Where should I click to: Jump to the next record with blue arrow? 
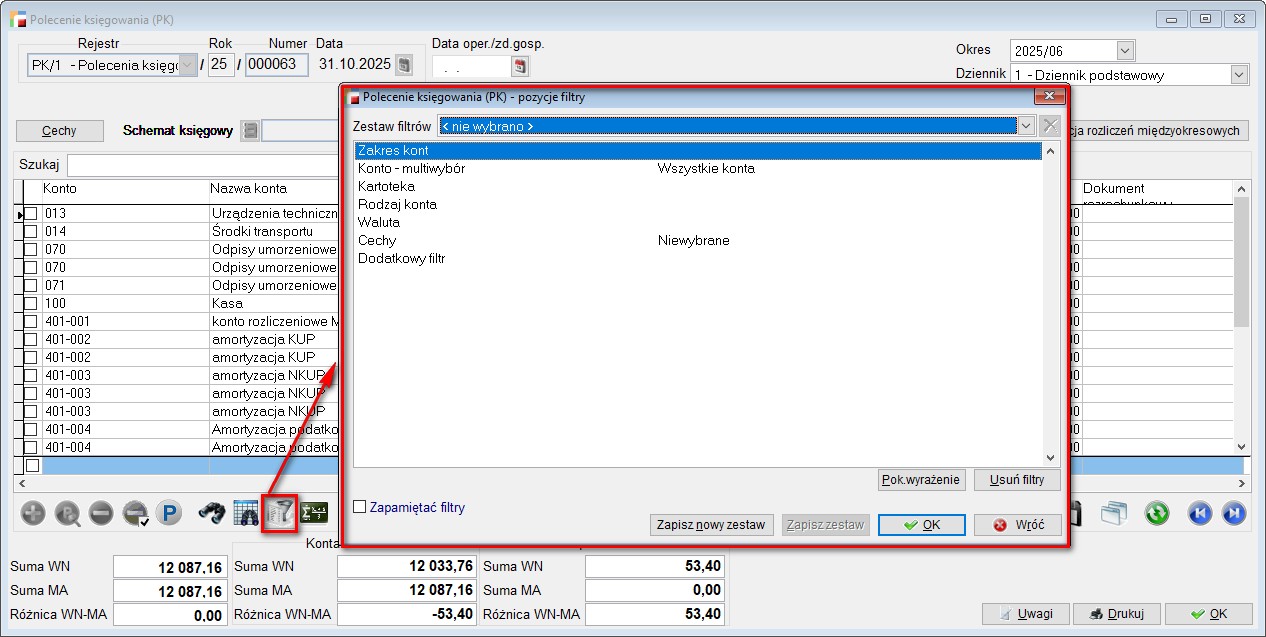(x=1234, y=513)
